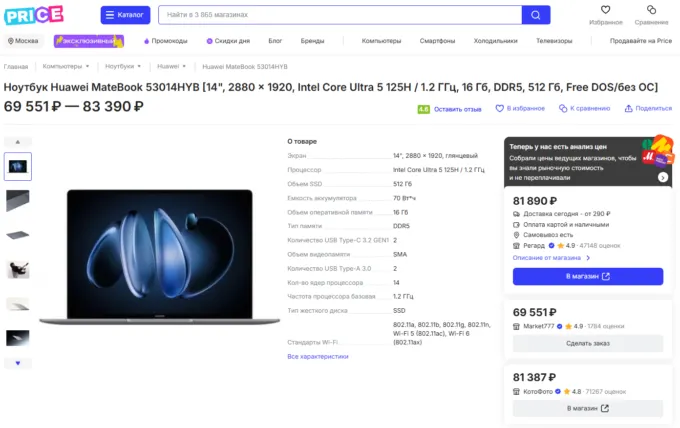Click the PRICE logo
Screen dimensions: 680x428
(x=34, y=15)
